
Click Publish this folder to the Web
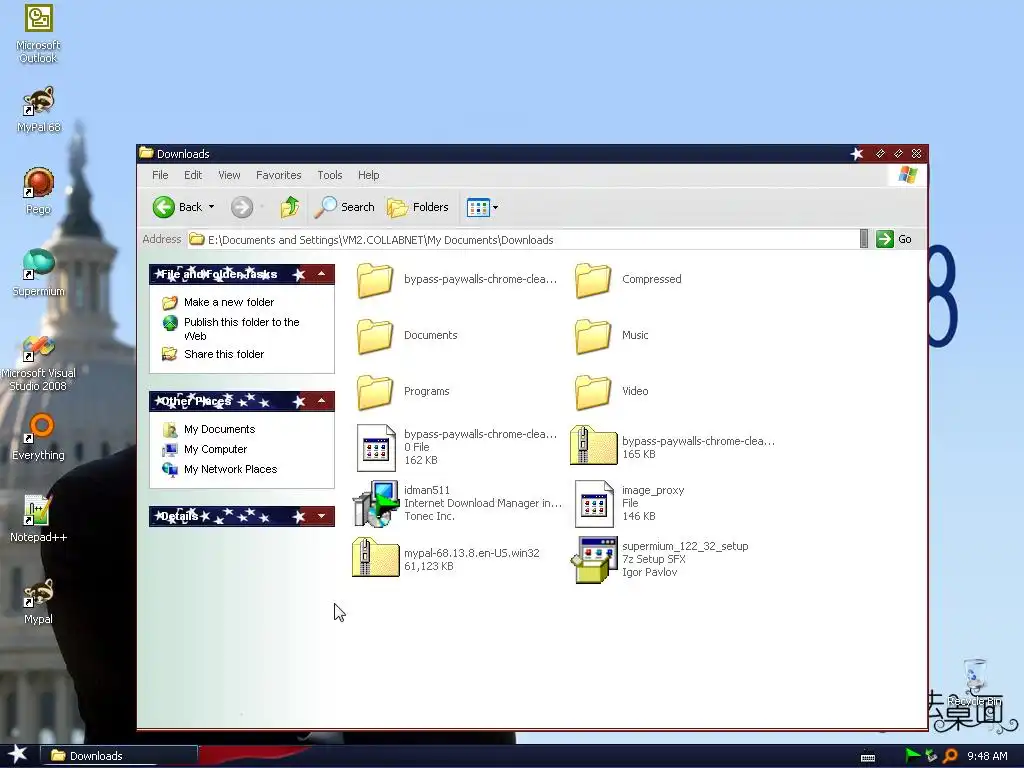click(231, 328)
